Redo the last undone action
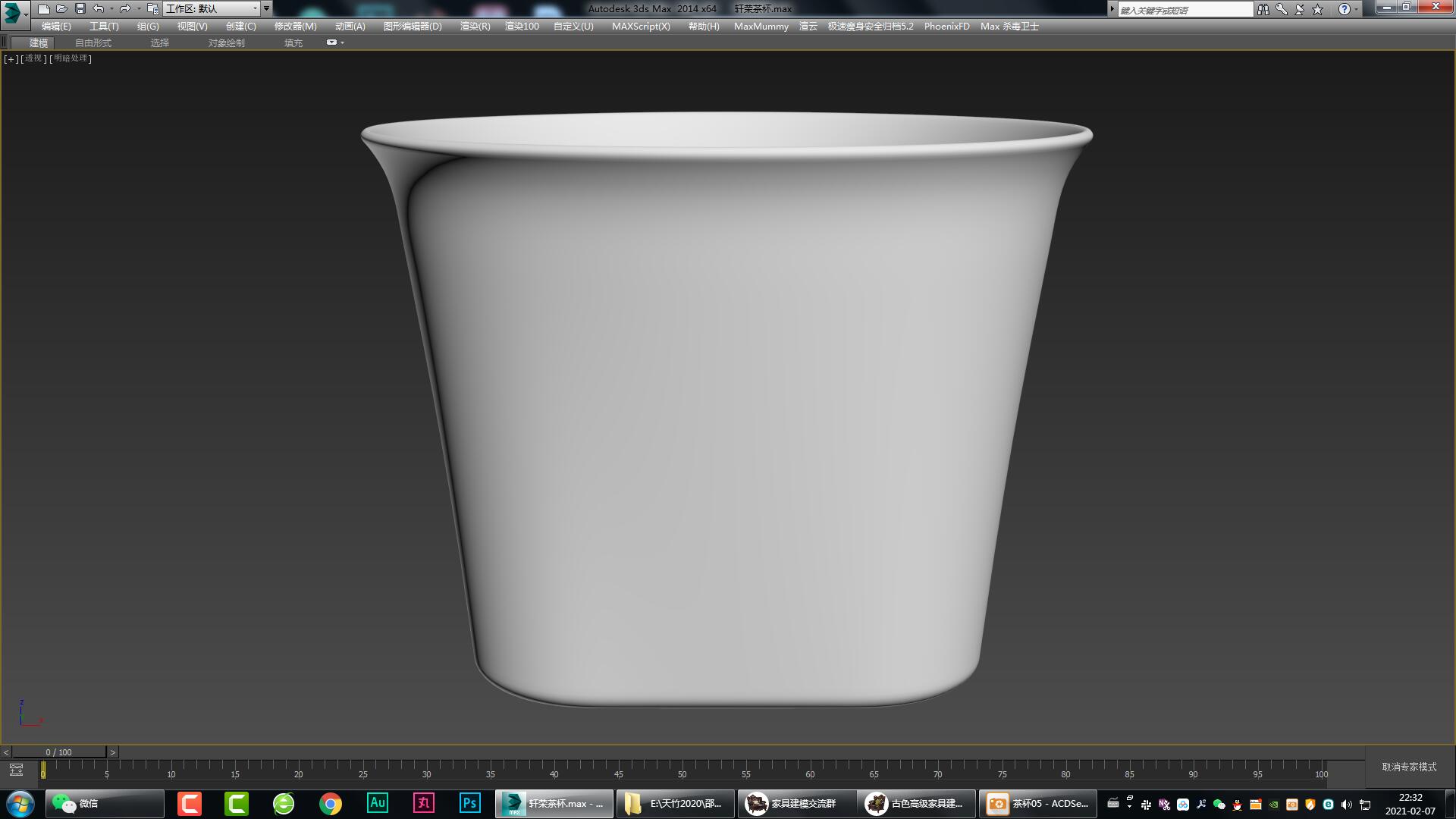The image size is (1456, 819). [125, 8]
